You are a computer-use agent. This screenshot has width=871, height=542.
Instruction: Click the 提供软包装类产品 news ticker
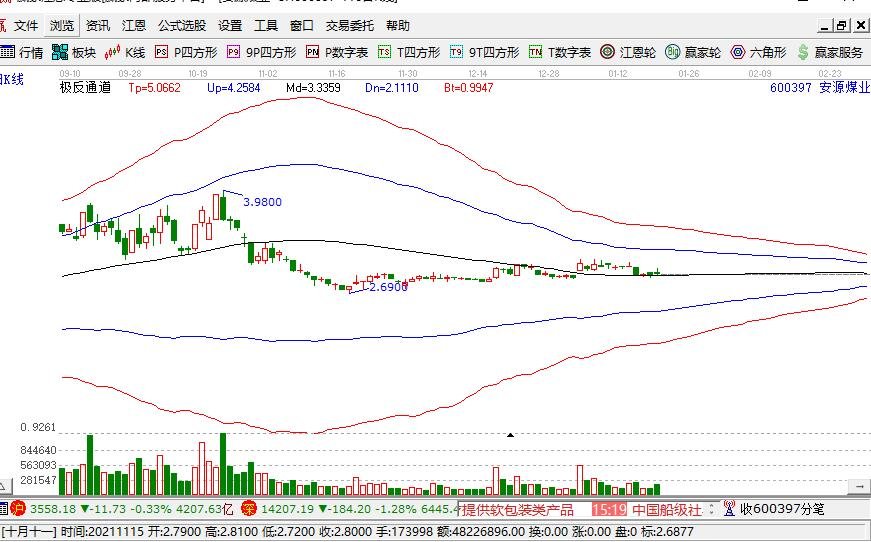tap(517, 510)
